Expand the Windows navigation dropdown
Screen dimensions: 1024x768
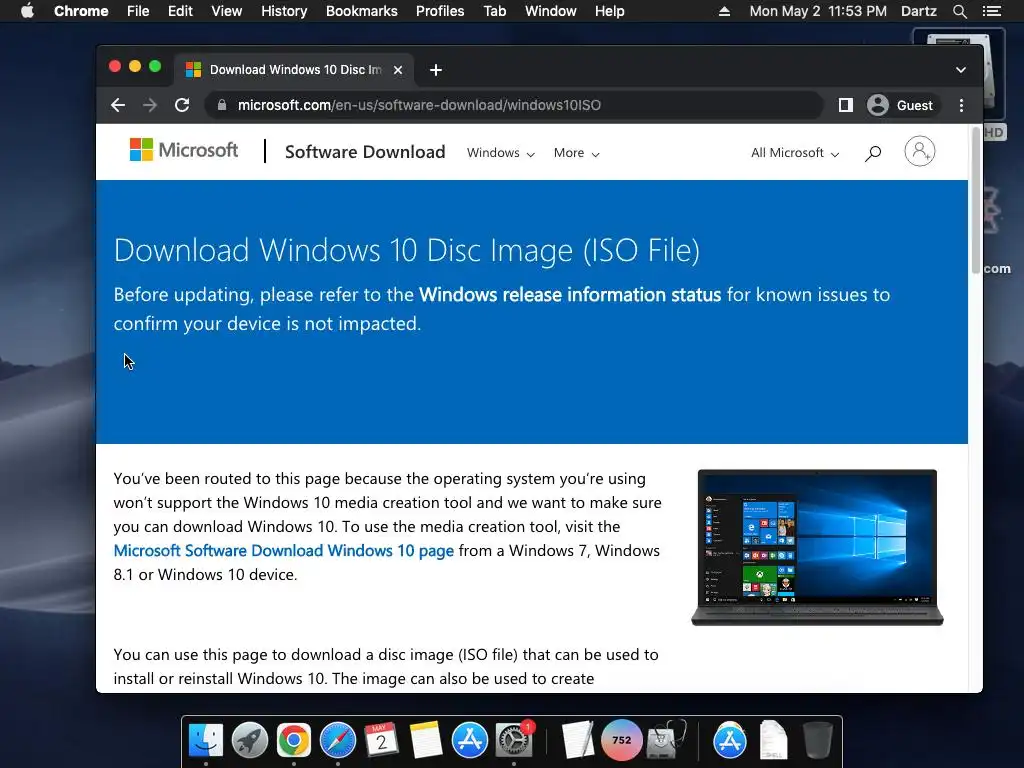(501, 153)
